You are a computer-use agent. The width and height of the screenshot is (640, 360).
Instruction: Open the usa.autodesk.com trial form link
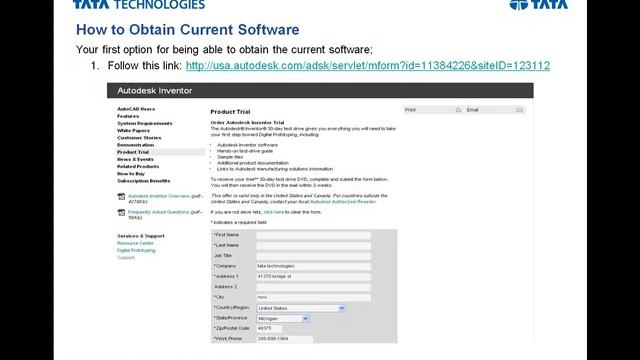pos(368,66)
